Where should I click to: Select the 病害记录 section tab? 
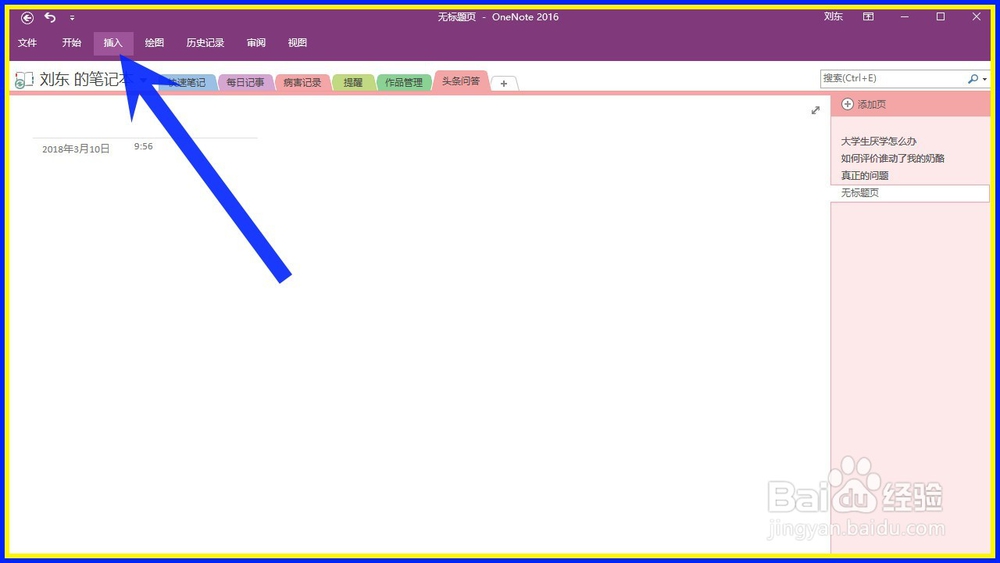[302, 82]
